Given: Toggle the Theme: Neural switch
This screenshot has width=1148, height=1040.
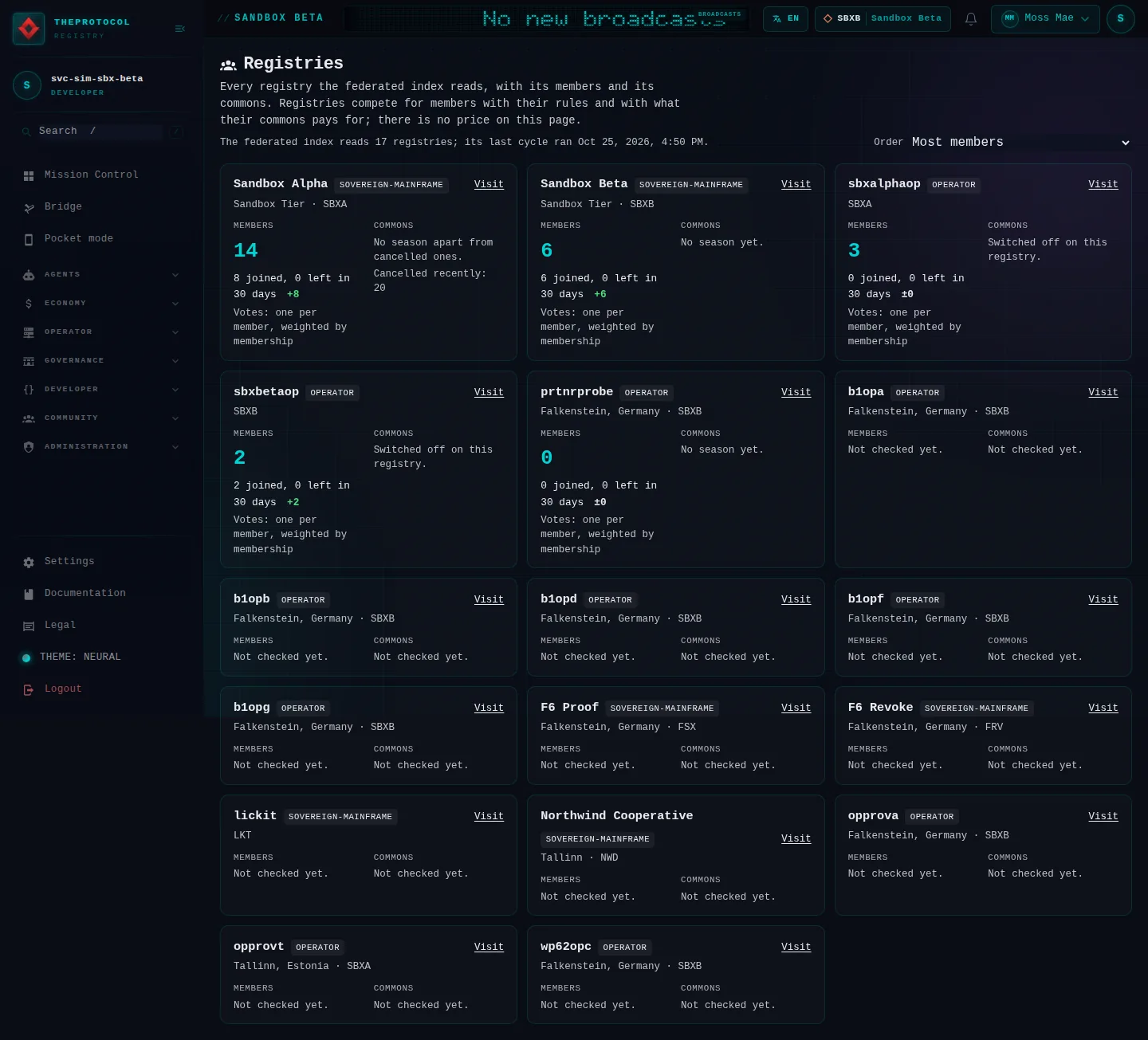Looking at the screenshot, I should (26, 658).
